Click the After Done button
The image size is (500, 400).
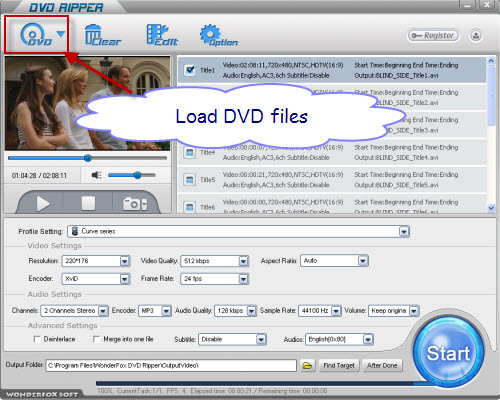(382, 366)
